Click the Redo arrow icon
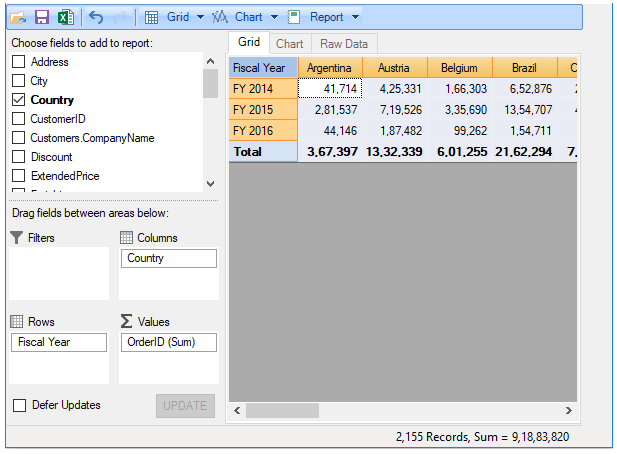This screenshot has height=454, width=617. coord(120,17)
